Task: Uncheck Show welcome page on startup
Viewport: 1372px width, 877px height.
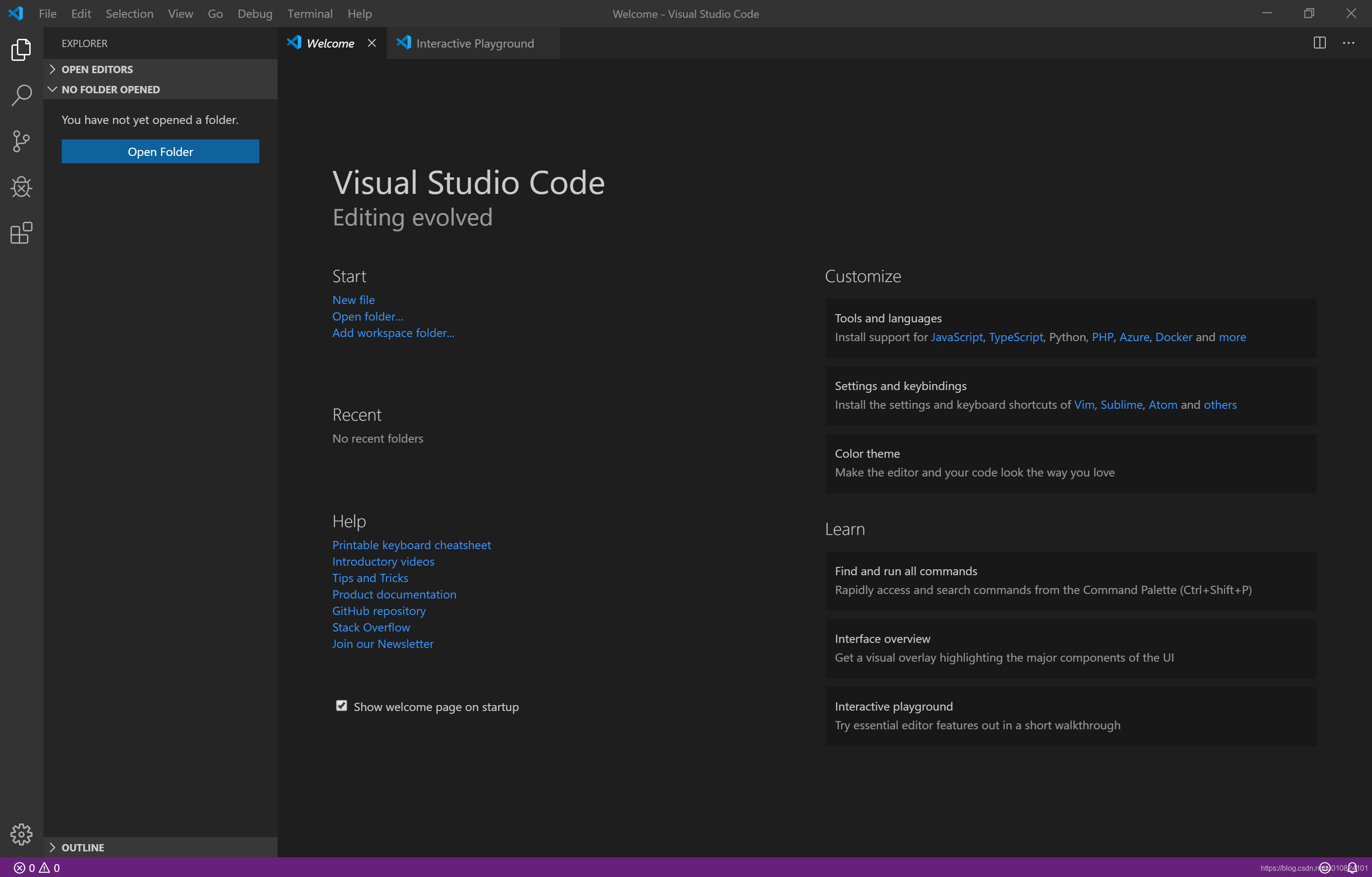Action: tap(341, 706)
